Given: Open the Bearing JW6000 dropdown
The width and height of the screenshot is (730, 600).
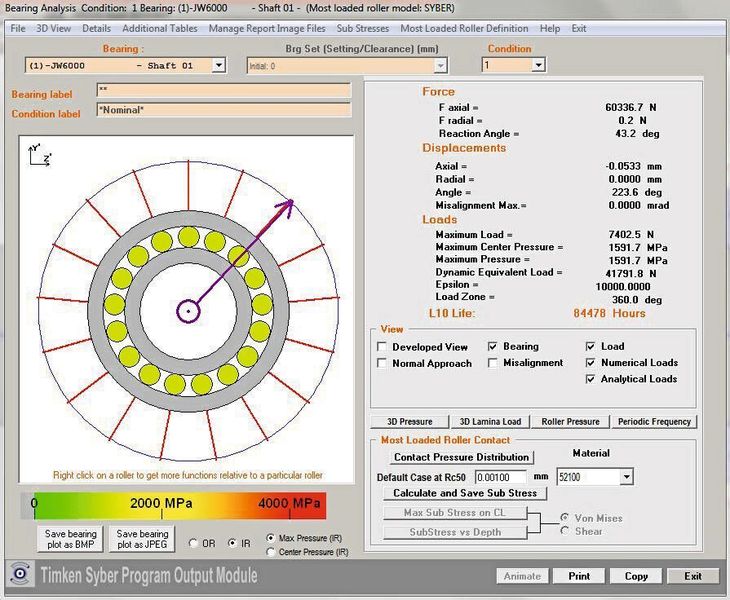Looking at the screenshot, I should point(218,65).
